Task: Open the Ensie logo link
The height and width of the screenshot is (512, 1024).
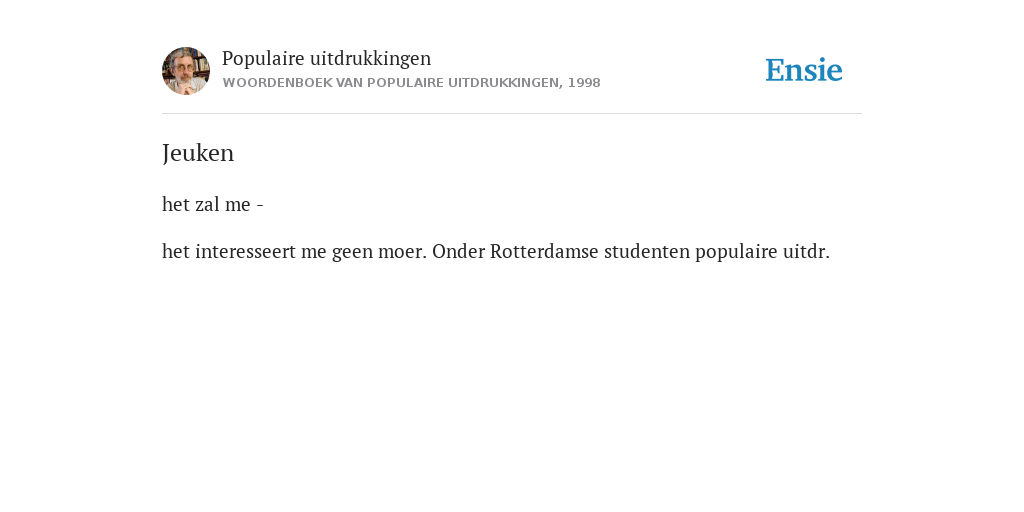Action: pyautogui.click(x=804, y=70)
